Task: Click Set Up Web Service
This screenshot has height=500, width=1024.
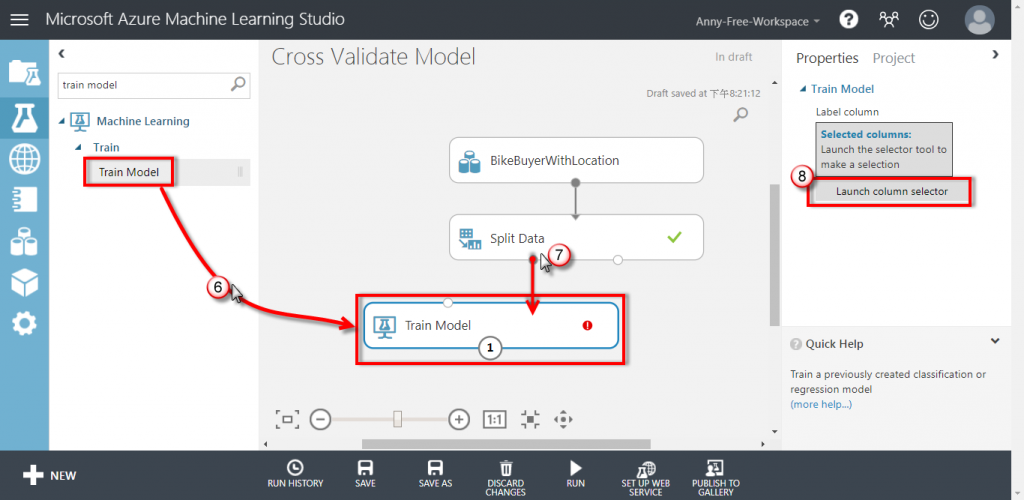Action: pos(645,478)
